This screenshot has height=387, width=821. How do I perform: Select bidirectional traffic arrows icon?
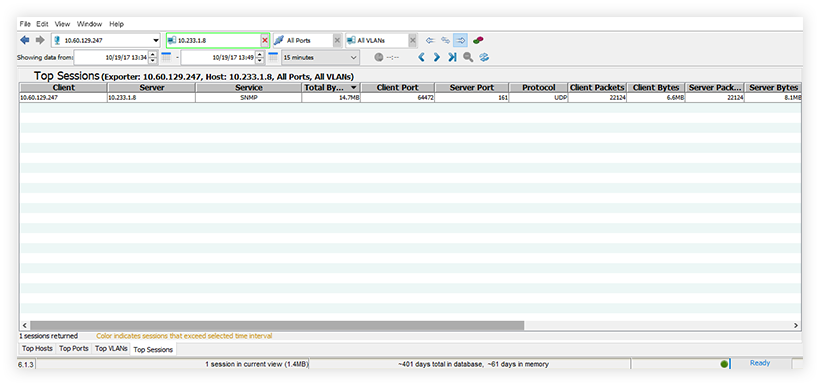(x=446, y=40)
